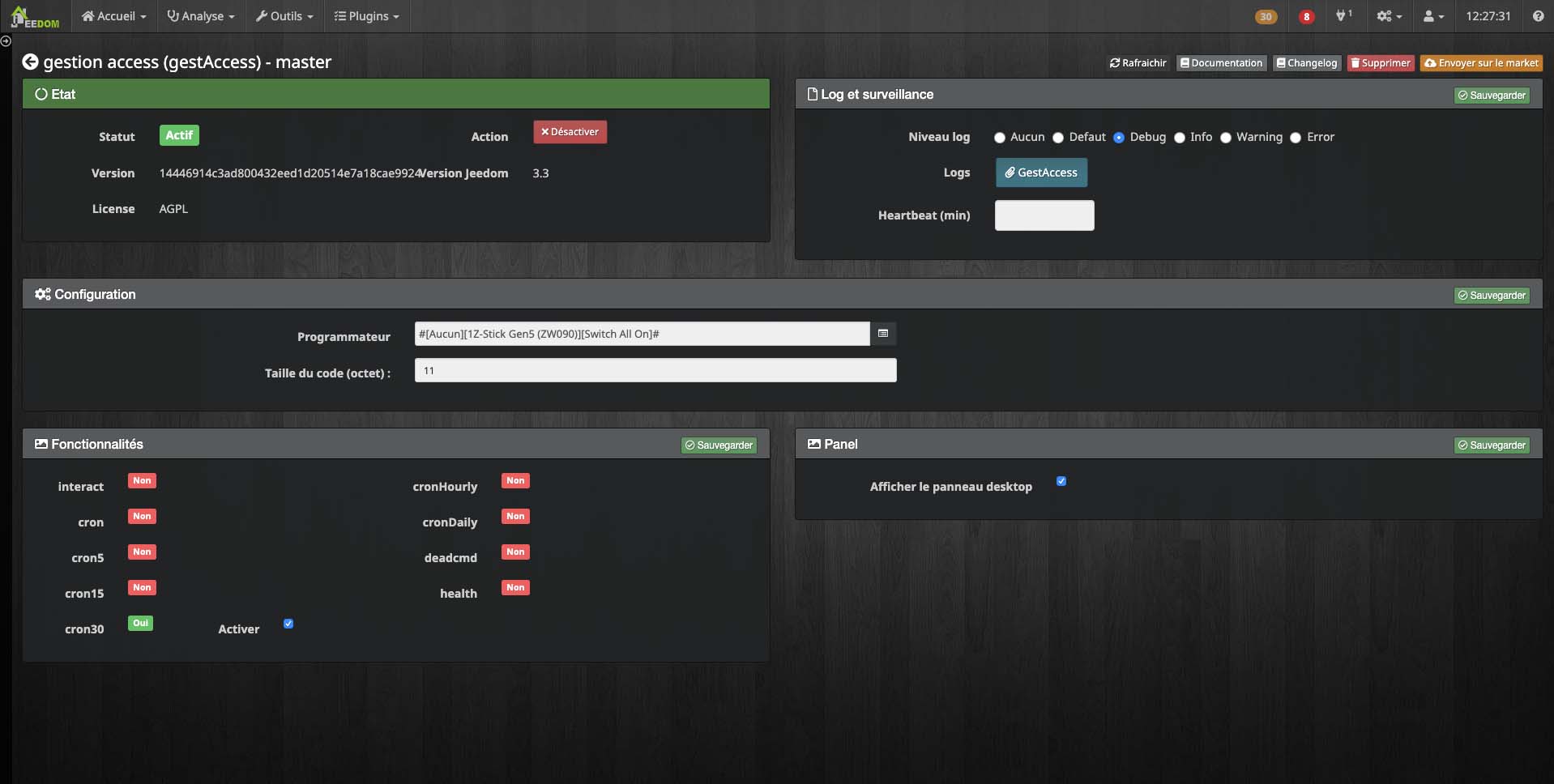Click into the Programmateur field
Screen dimensions: 1554x784
click(x=642, y=334)
